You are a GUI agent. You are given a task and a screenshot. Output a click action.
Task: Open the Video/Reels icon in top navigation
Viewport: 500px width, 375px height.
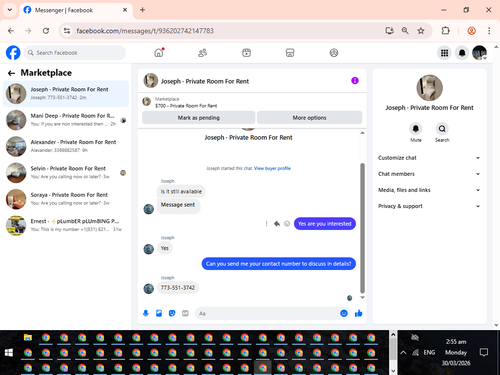[x=246, y=53]
